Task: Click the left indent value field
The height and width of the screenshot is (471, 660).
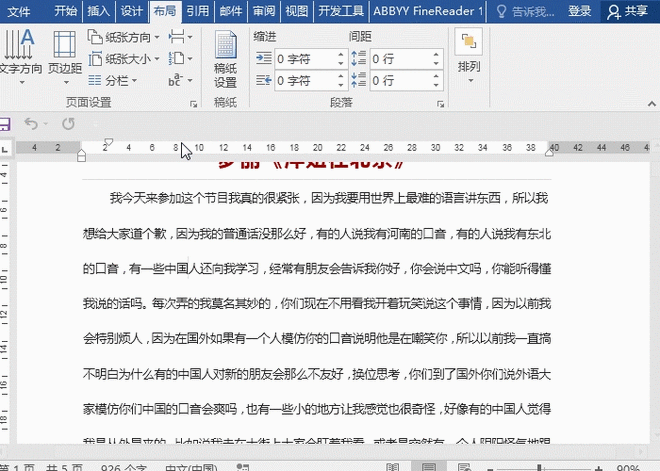Action: [x=306, y=59]
